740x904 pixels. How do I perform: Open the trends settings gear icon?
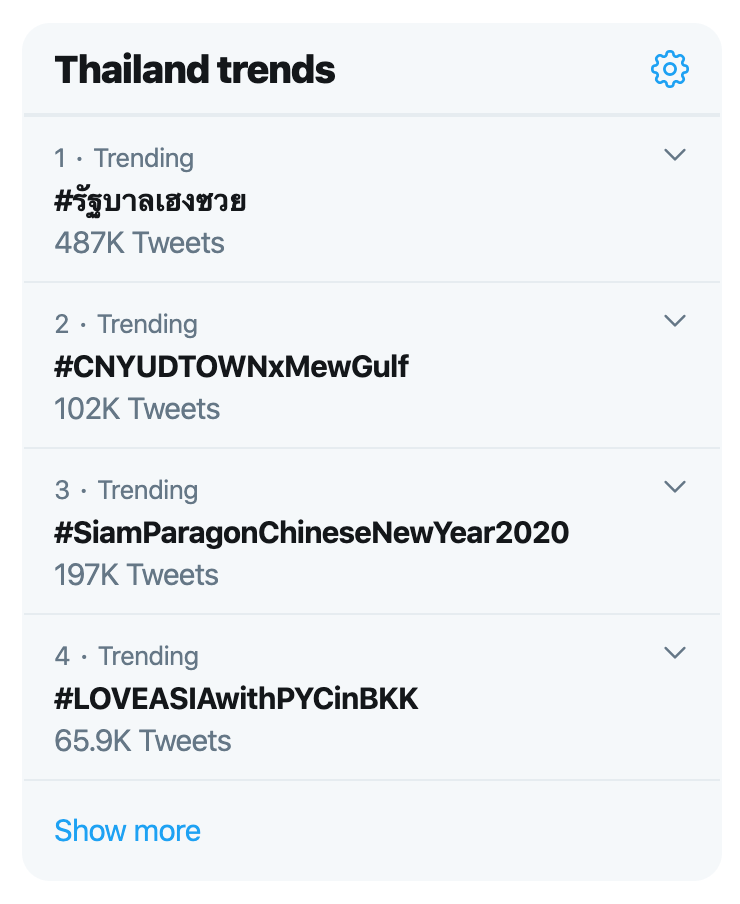[x=670, y=70]
